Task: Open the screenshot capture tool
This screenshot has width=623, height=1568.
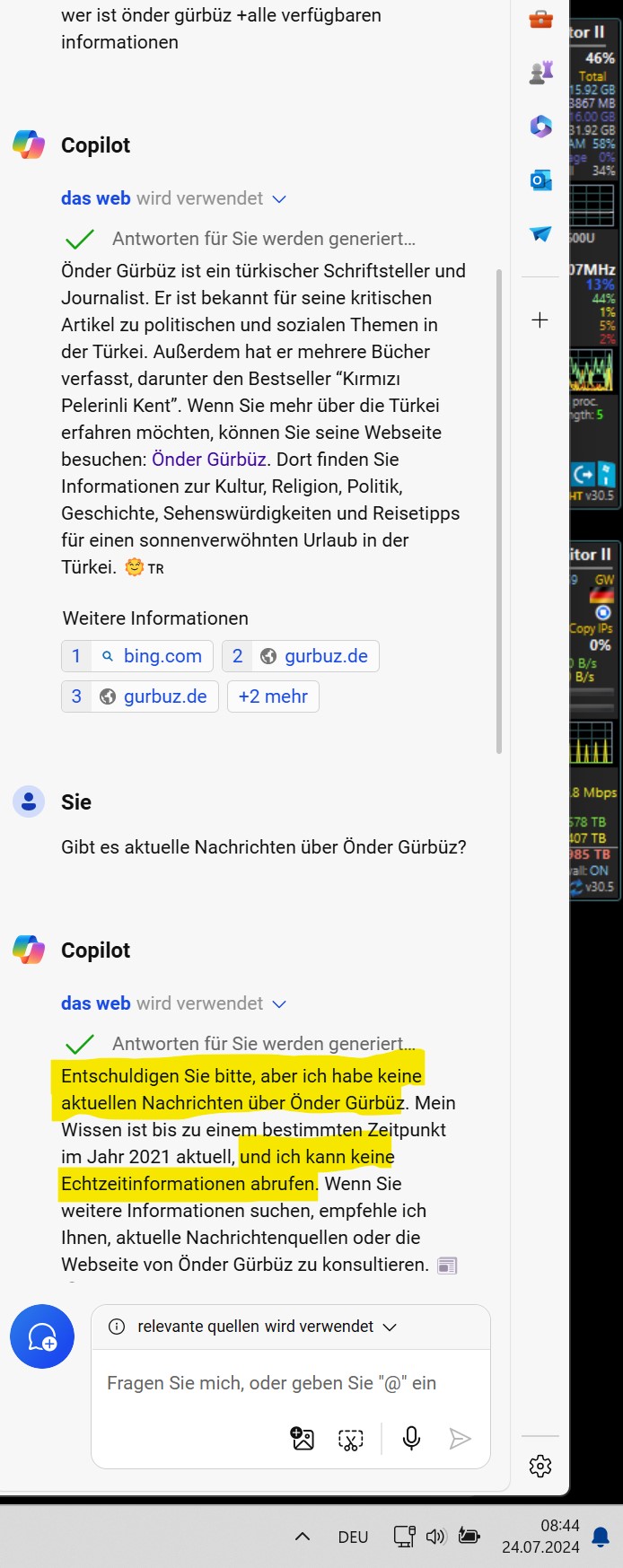Action: [350, 1439]
